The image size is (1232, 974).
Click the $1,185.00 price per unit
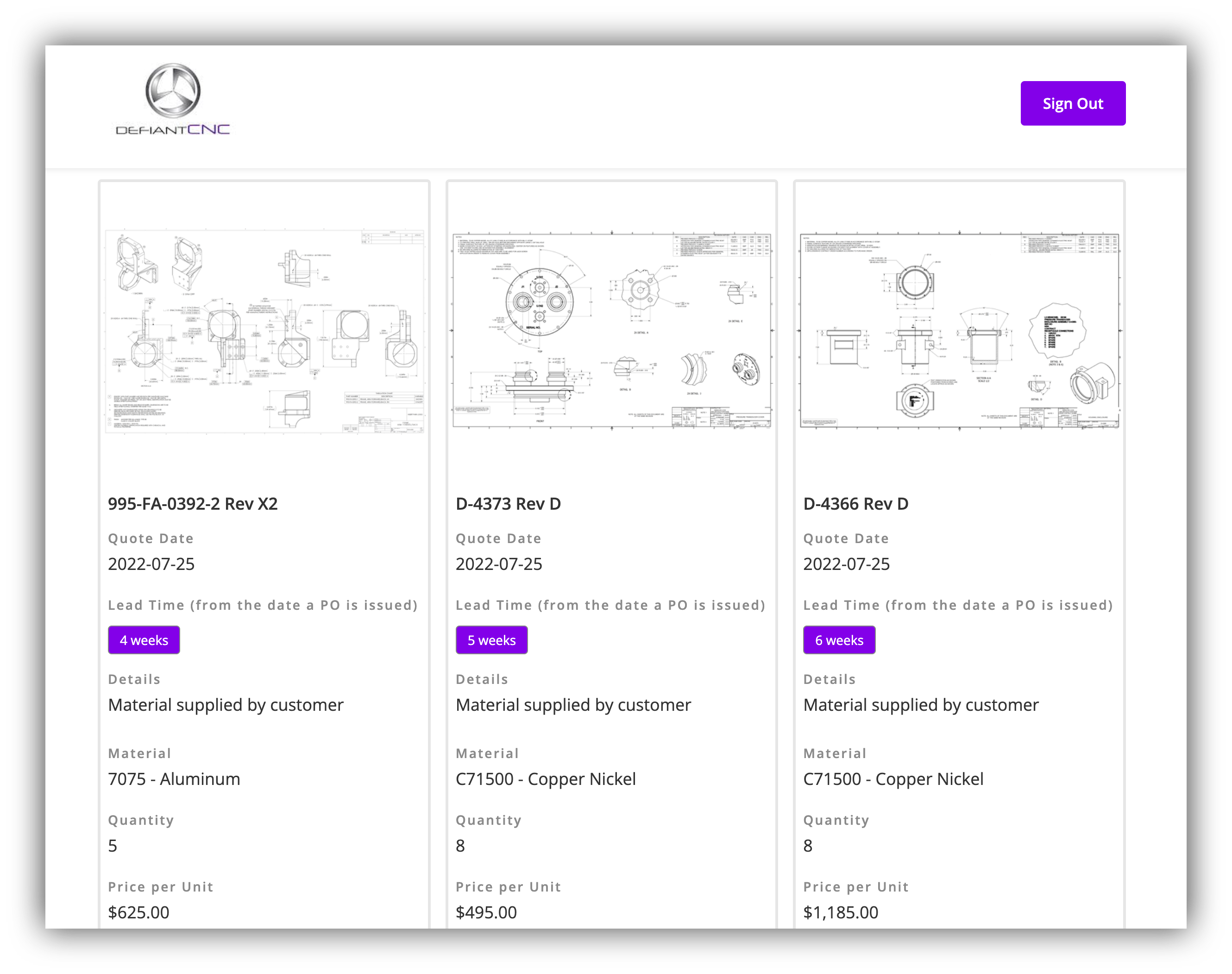(x=841, y=912)
